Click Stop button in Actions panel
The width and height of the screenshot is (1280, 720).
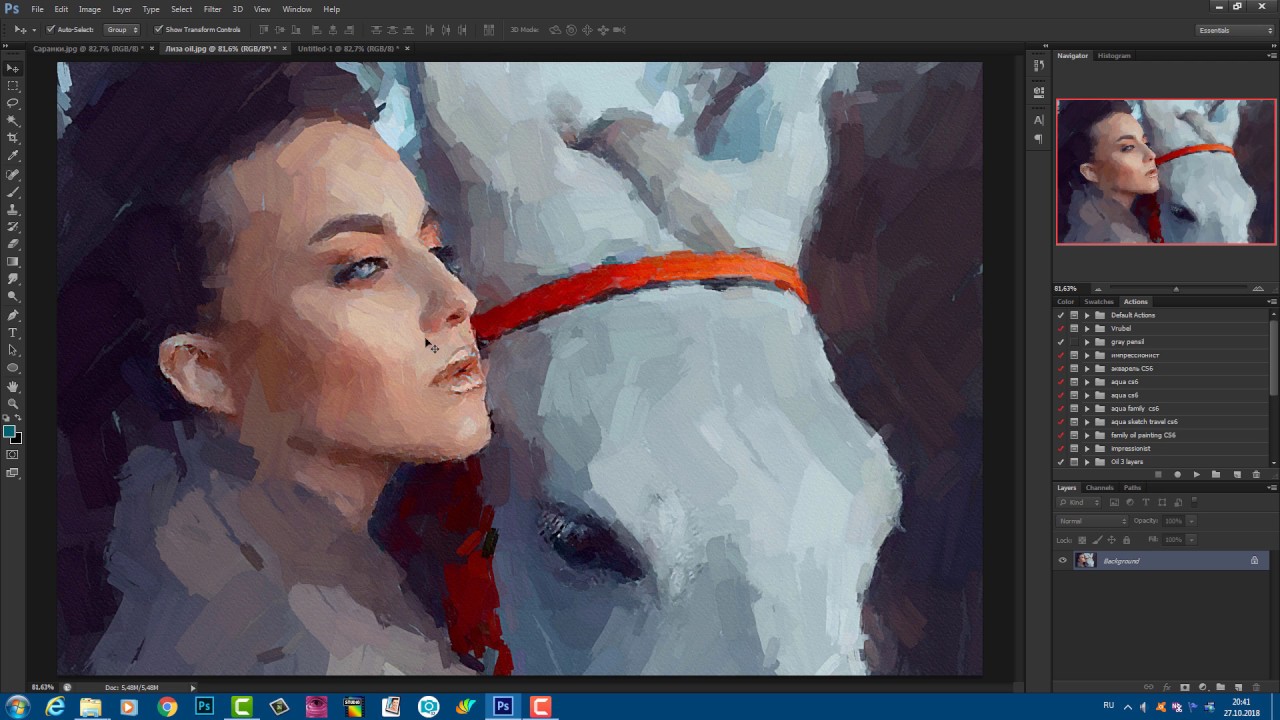point(1158,474)
